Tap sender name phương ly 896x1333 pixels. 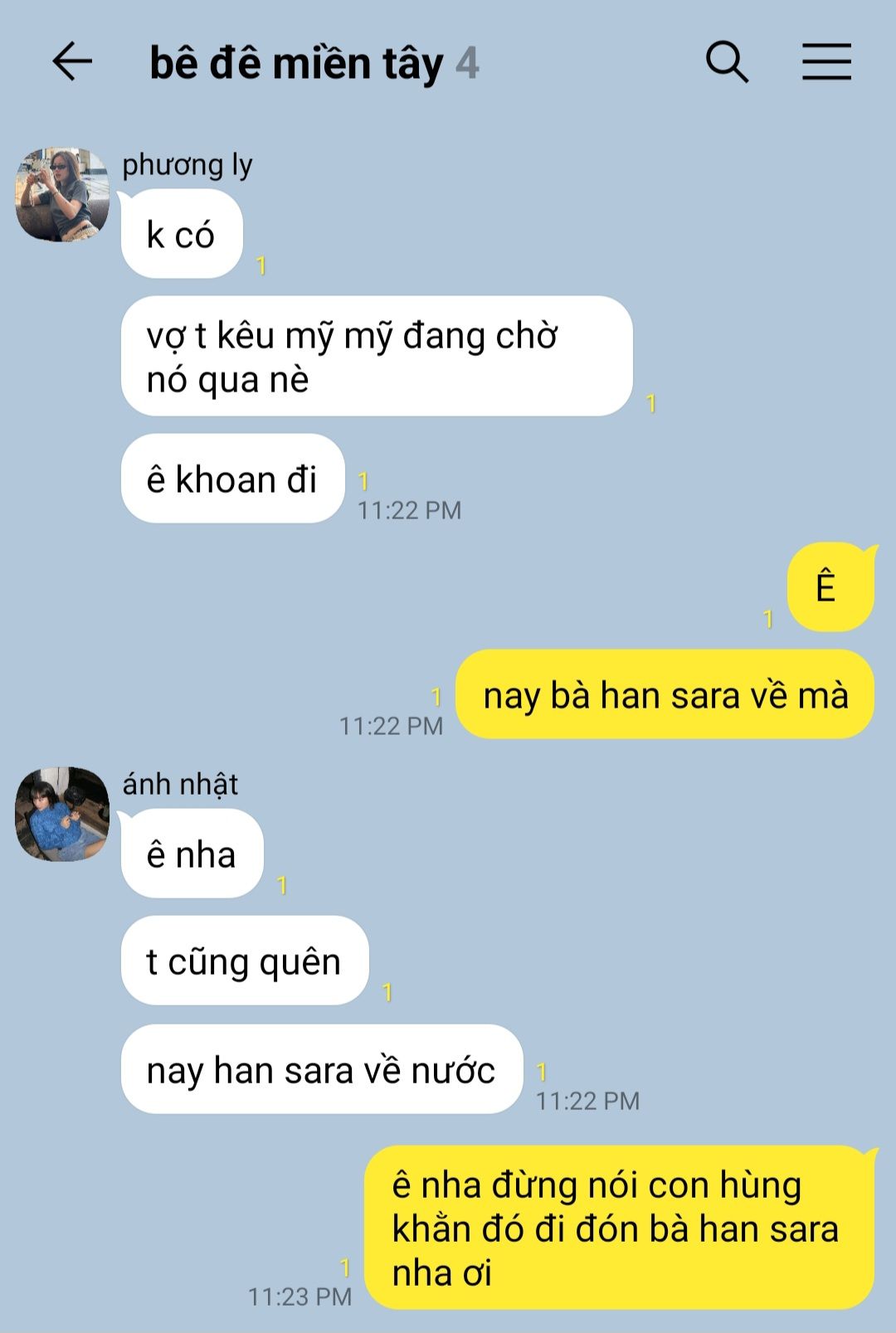pyautogui.click(x=187, y=165)
